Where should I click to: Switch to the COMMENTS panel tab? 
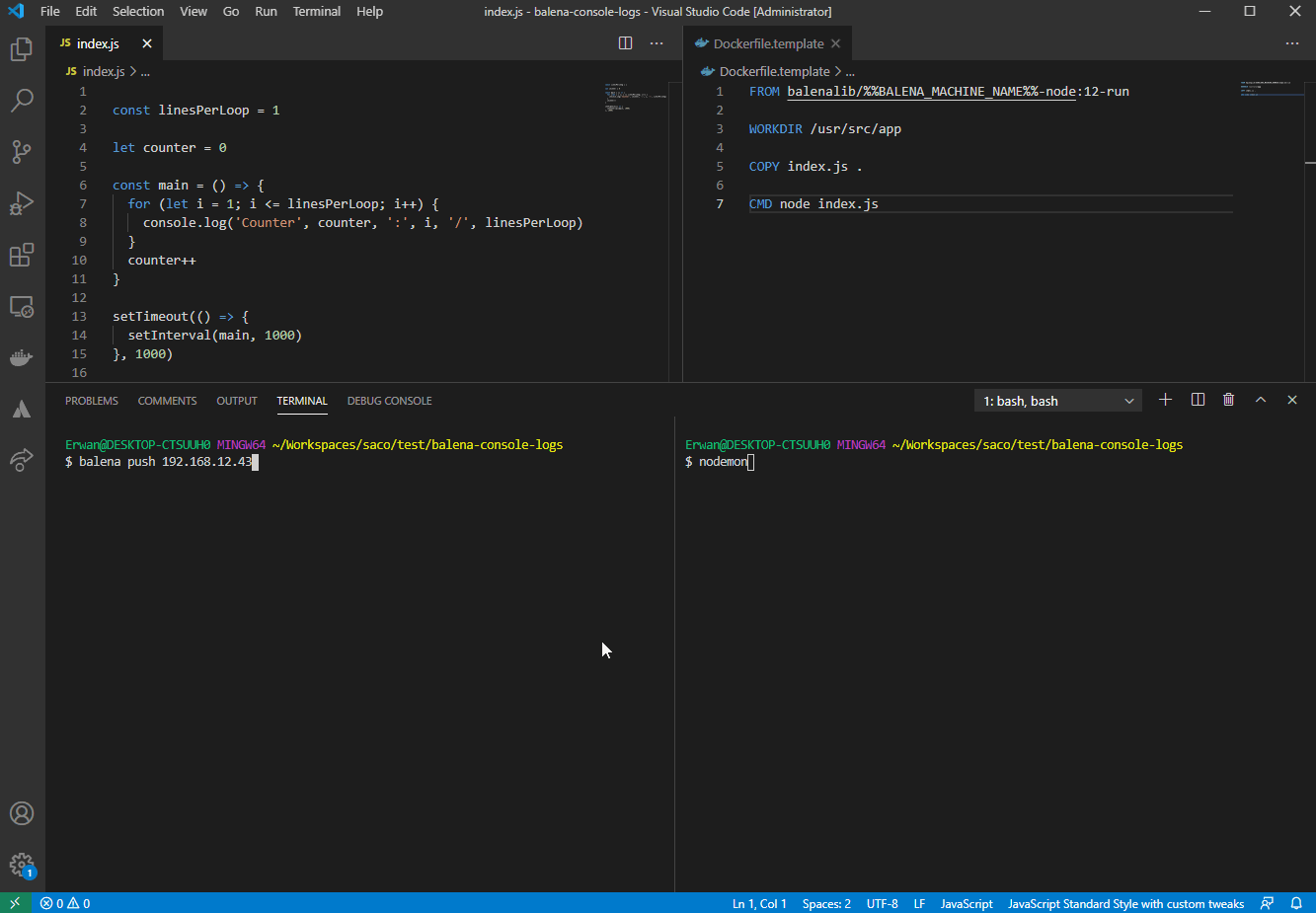coord(168,401)
